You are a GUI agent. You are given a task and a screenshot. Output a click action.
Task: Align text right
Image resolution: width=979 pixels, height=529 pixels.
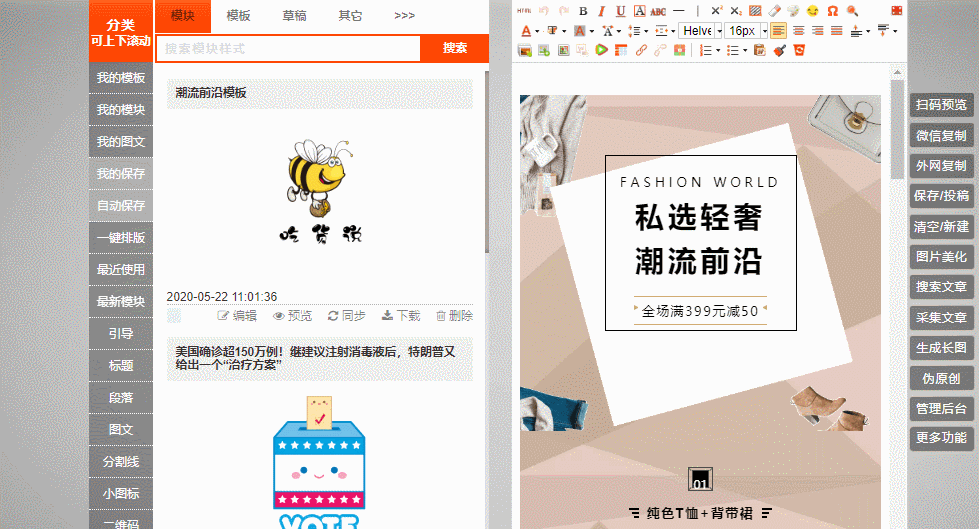[x=817, y=31]
